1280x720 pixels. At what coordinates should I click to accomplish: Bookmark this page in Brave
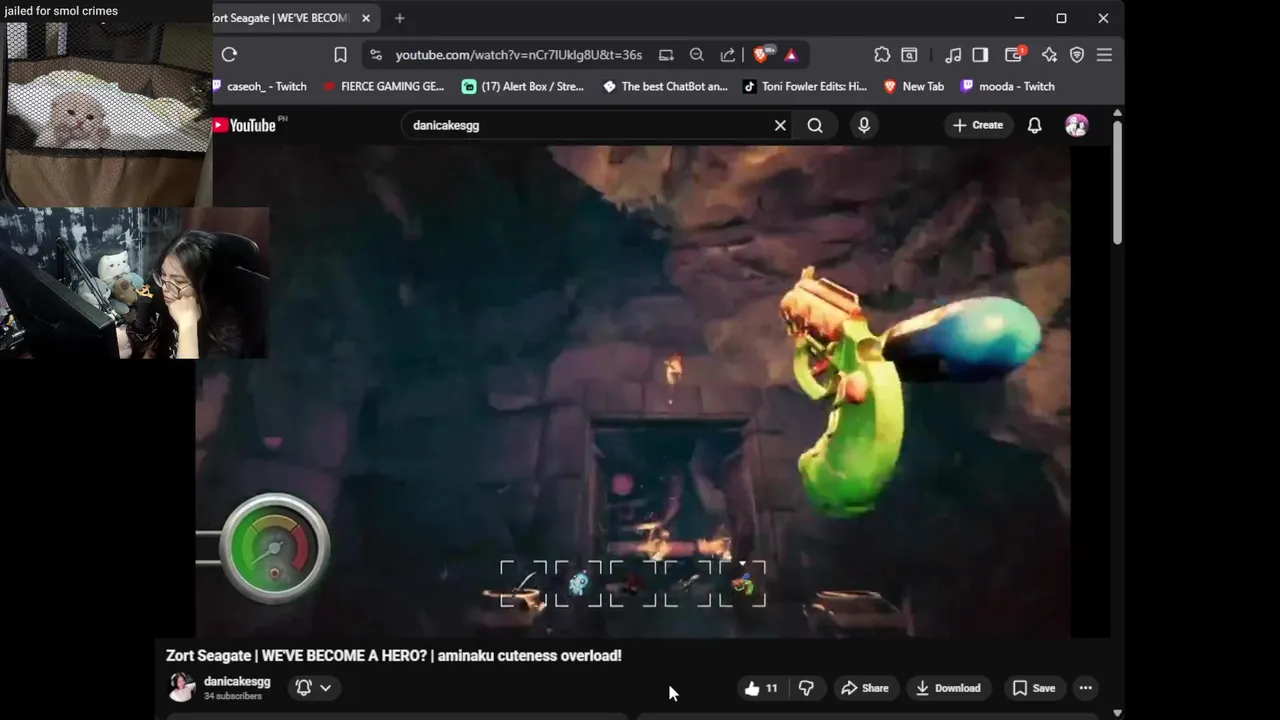tap(340, 55)
